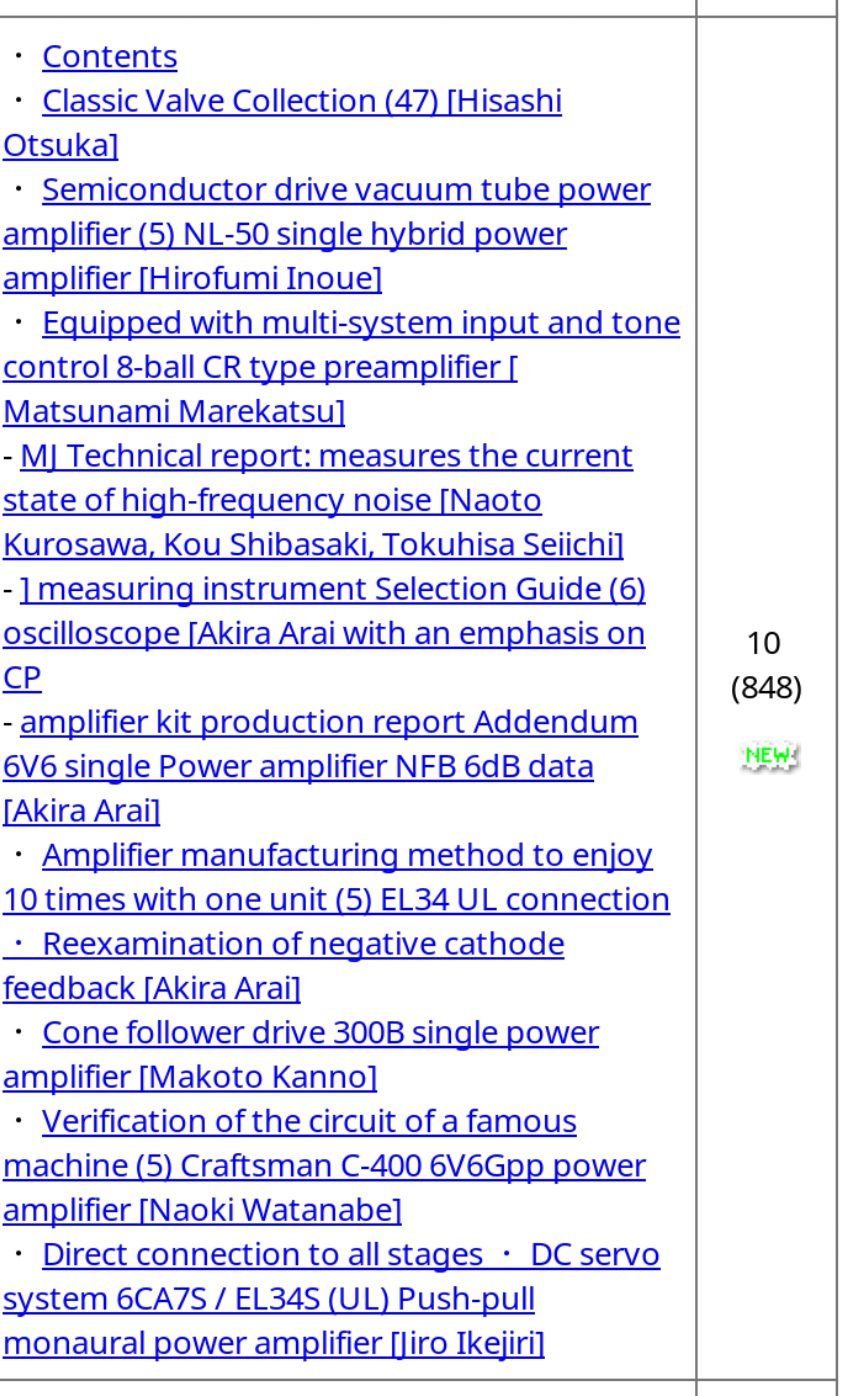Click the amplifier [Naoki Watanabe] text
The image size is (859, 1396).
pyautogui.click(x=202, y=1210)
